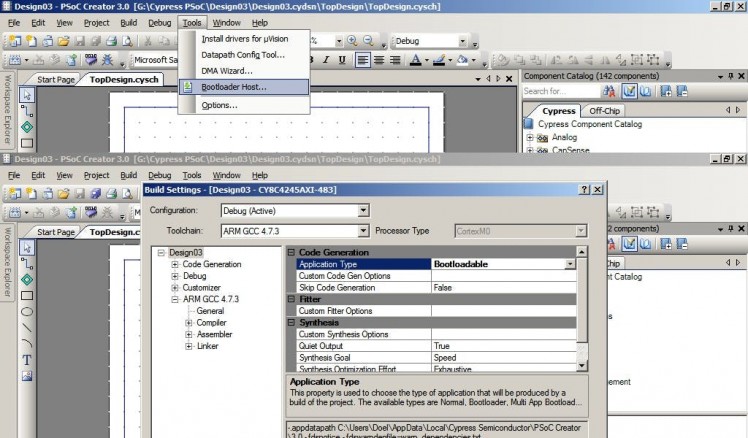The height and width of the screenshot is (438, 748).
Task: Select pointer tool in upper window palette
Action: 27,94
